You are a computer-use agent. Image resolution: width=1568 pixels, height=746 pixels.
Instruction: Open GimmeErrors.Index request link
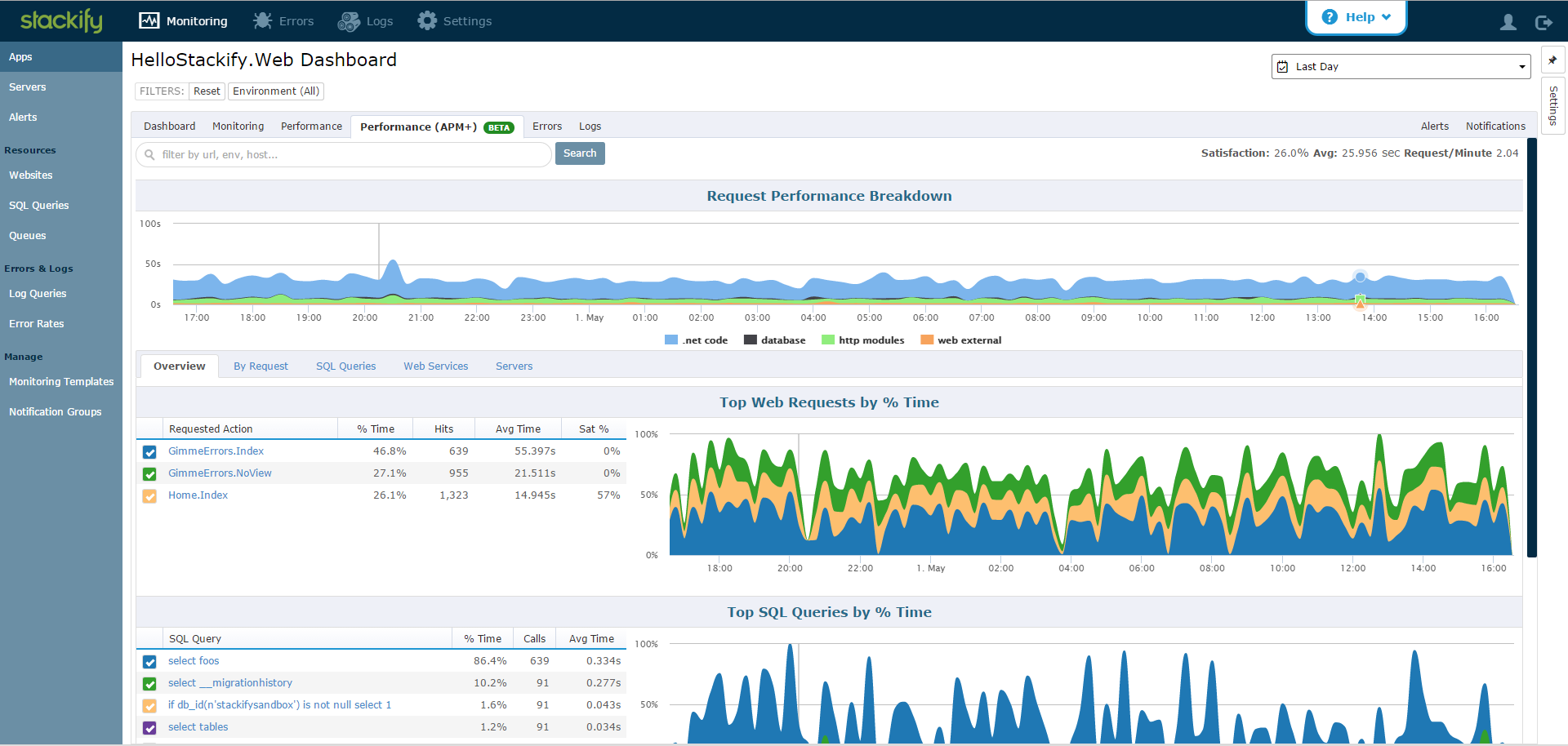point(216,451)
